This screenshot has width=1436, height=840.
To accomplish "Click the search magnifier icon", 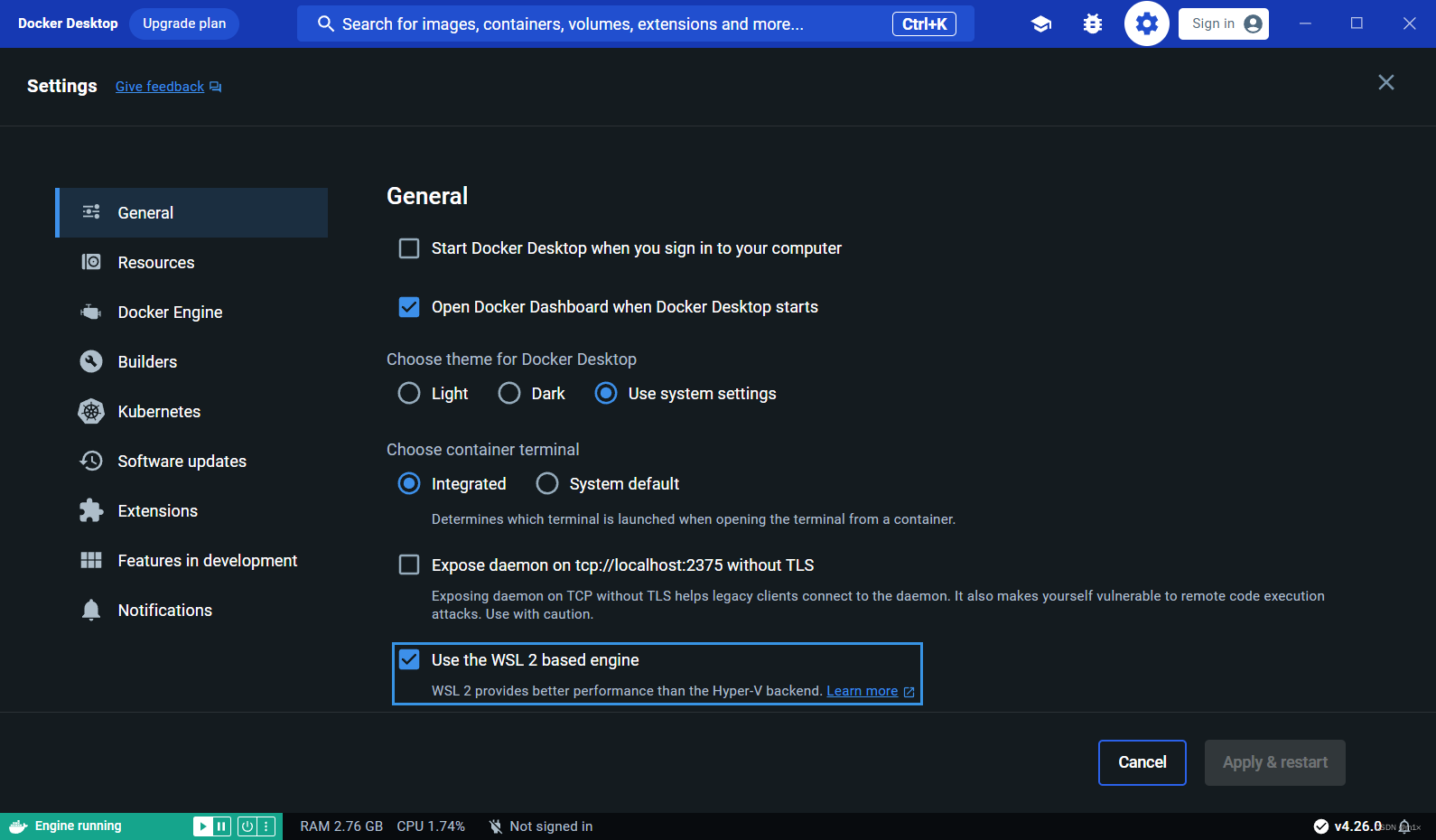I will (326, 23).
